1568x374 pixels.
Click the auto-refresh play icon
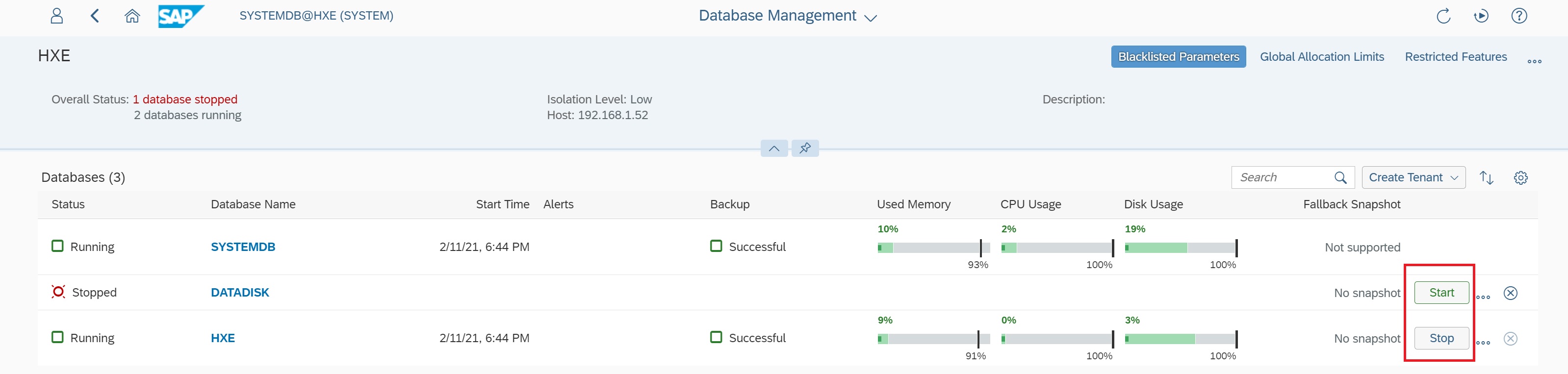(1481, 16)
